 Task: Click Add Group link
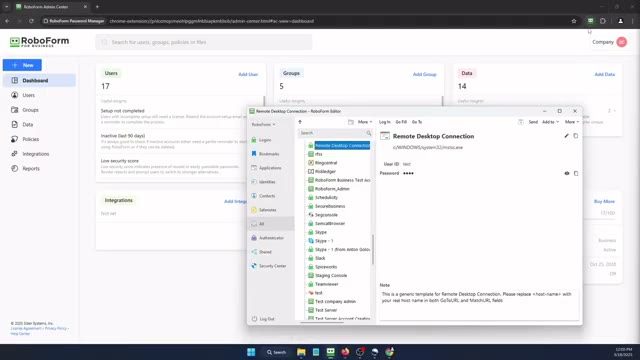(424, 74)
